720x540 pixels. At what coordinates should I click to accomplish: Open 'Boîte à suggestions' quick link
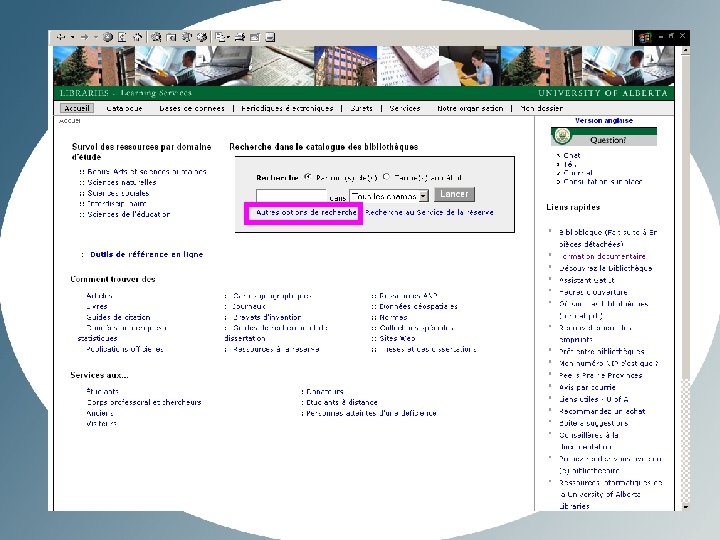(594, 423)
